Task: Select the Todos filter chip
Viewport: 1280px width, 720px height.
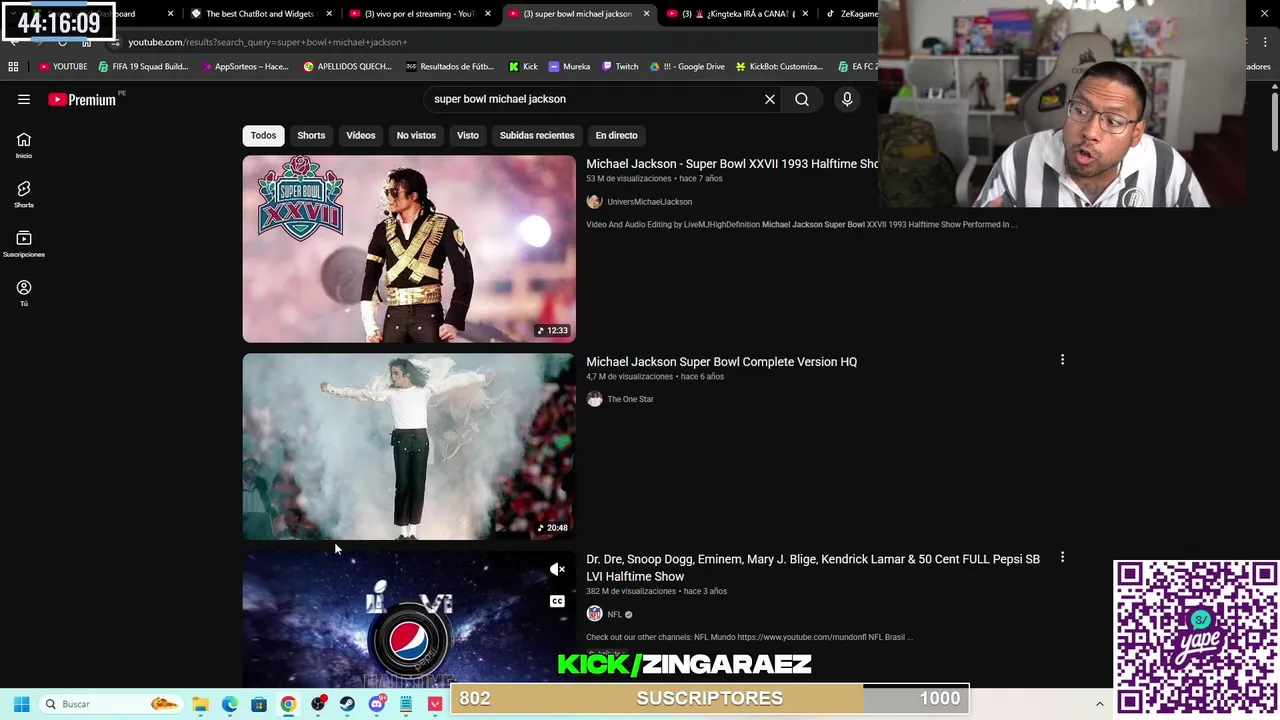Action: tap(263, 135)
